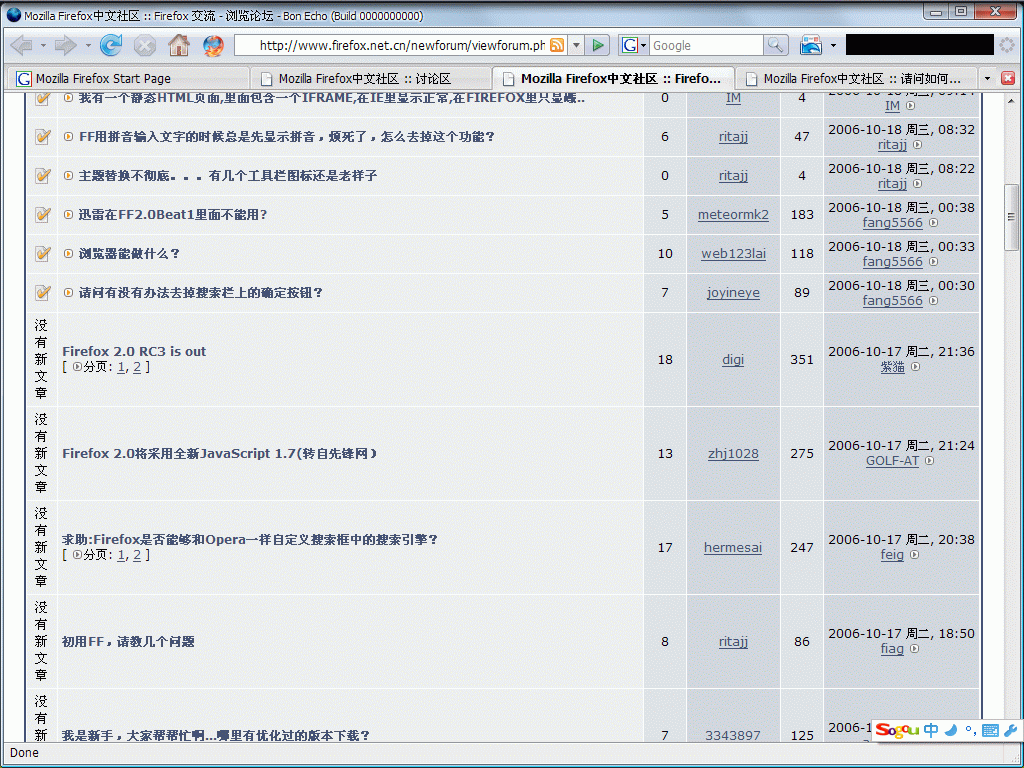
Task: View latest post icon next to fiag
Action: tap(914, 648)
